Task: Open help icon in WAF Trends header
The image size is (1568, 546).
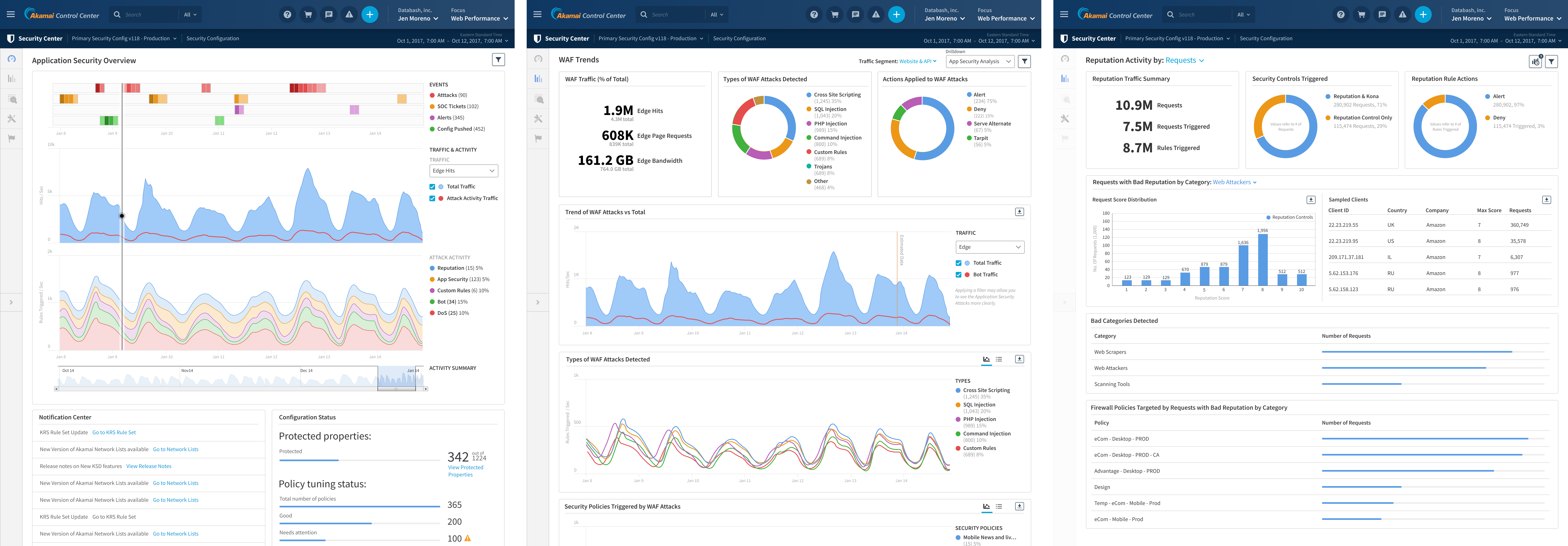Action: (814, 15)
